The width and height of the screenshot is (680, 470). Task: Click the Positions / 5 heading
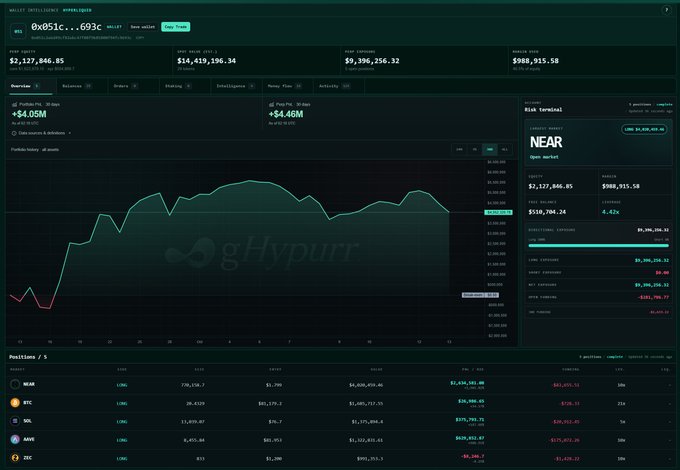[28, 357]
